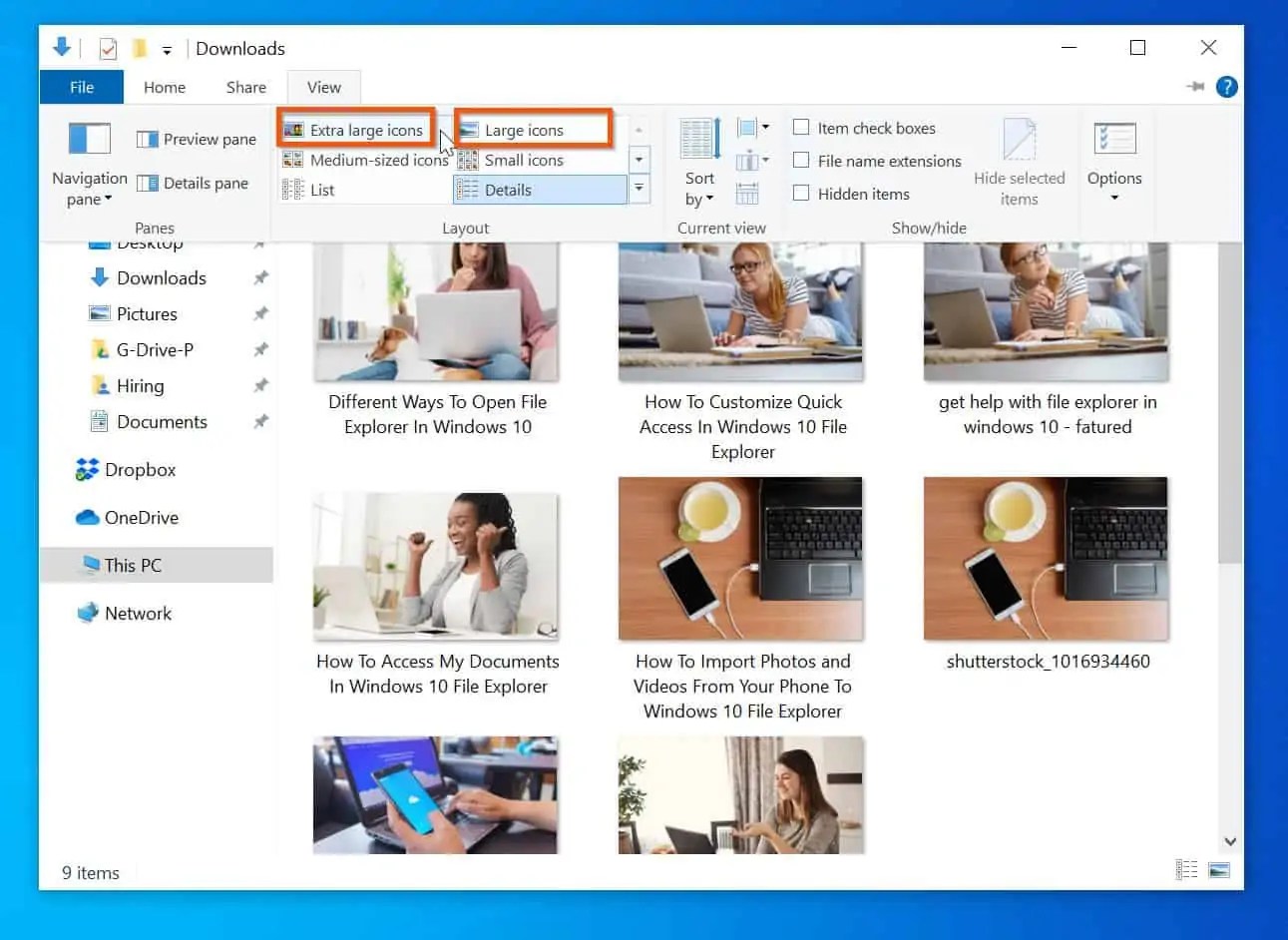Reveal hidden items
The width and height of the screenshot is (1288, 940).
(802, 194)
